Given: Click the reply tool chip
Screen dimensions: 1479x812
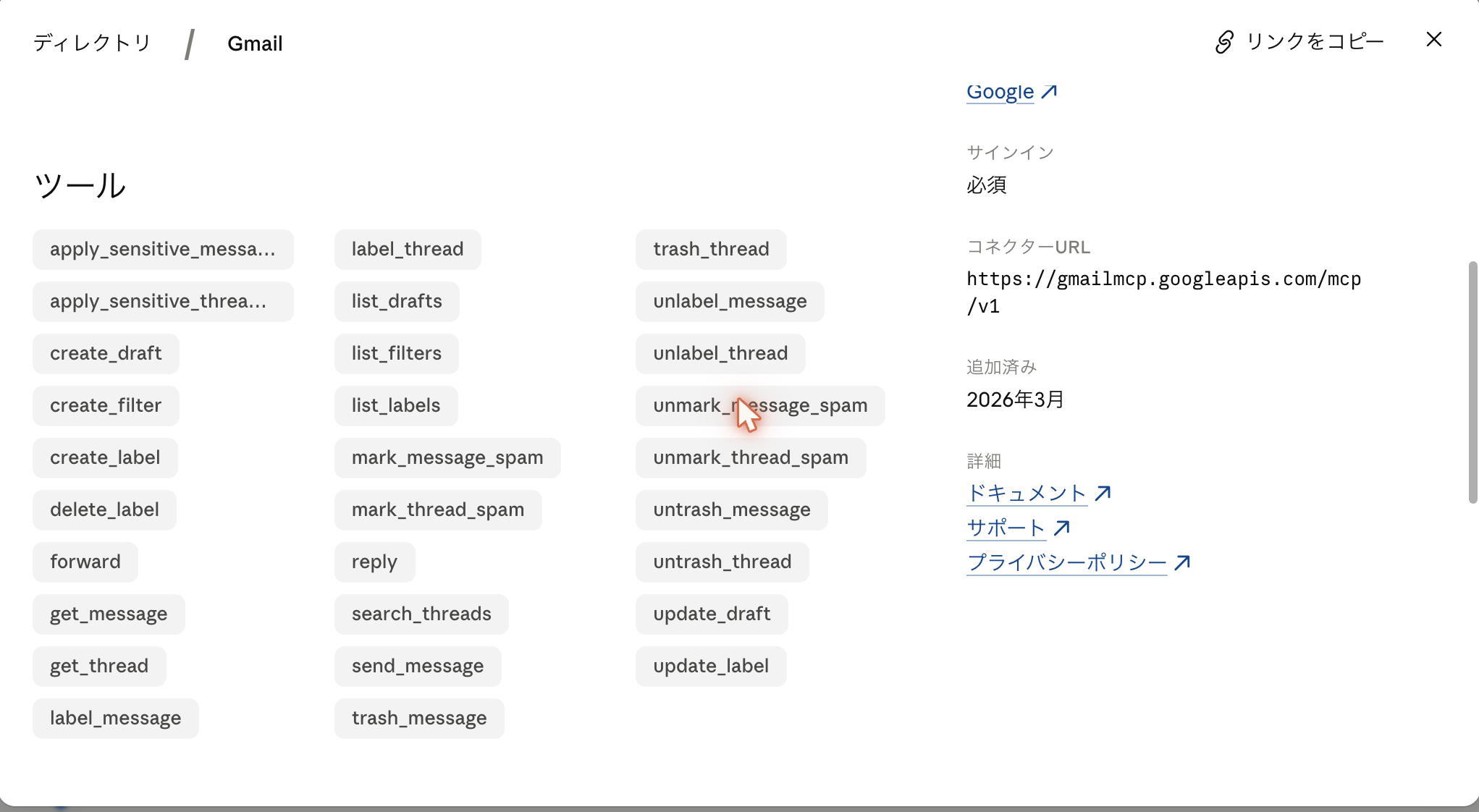Looking at the screenshot, I should point(375,562).
